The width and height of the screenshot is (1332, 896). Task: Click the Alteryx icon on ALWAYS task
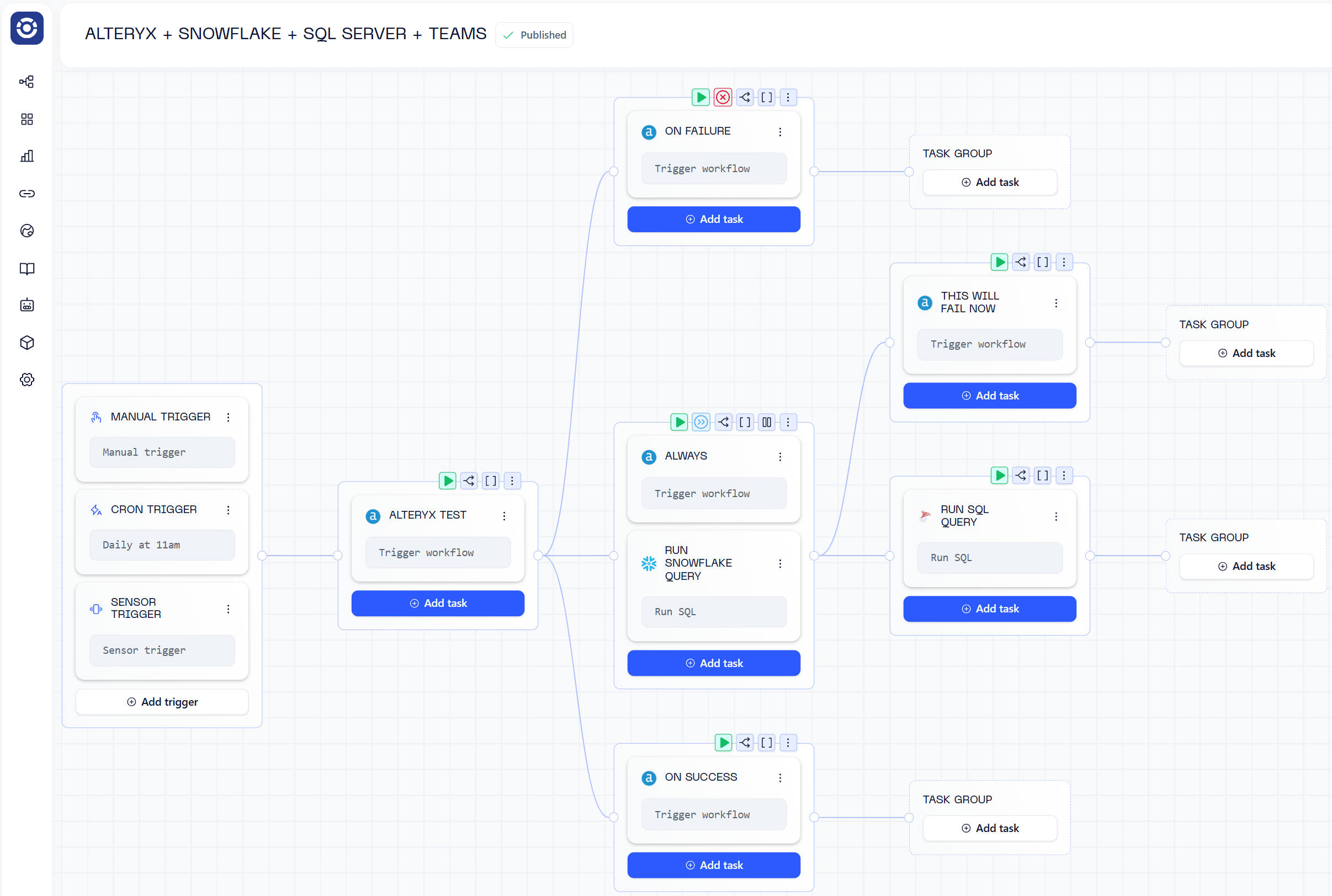pos(649,457)
